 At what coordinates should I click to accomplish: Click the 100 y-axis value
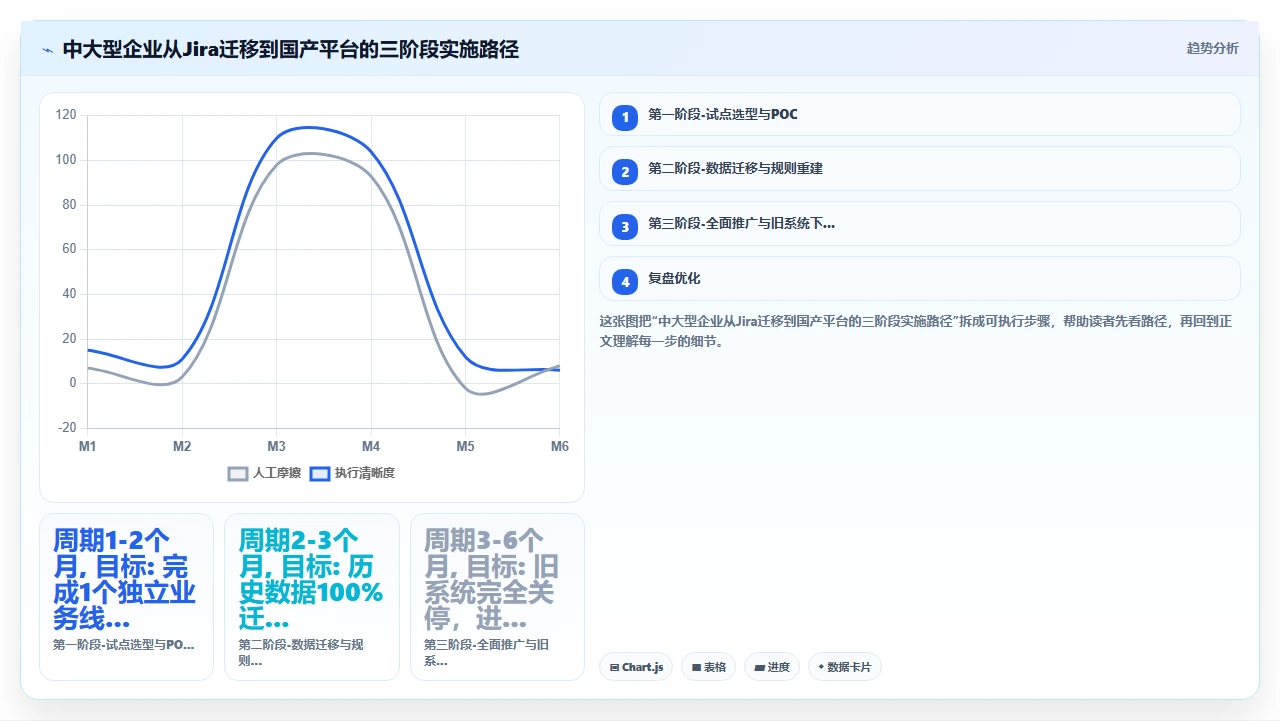(x=66, y=160)
